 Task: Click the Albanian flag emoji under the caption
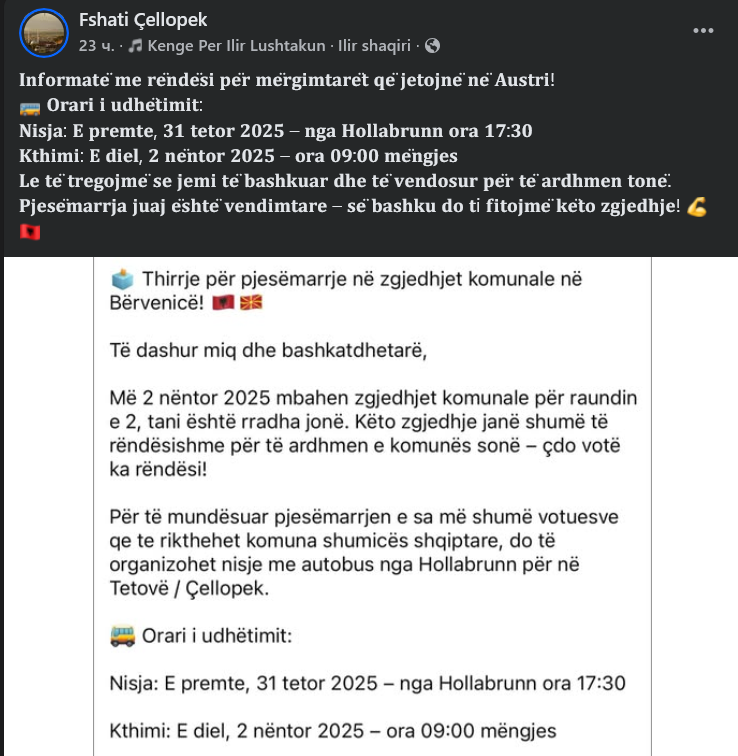29,233
